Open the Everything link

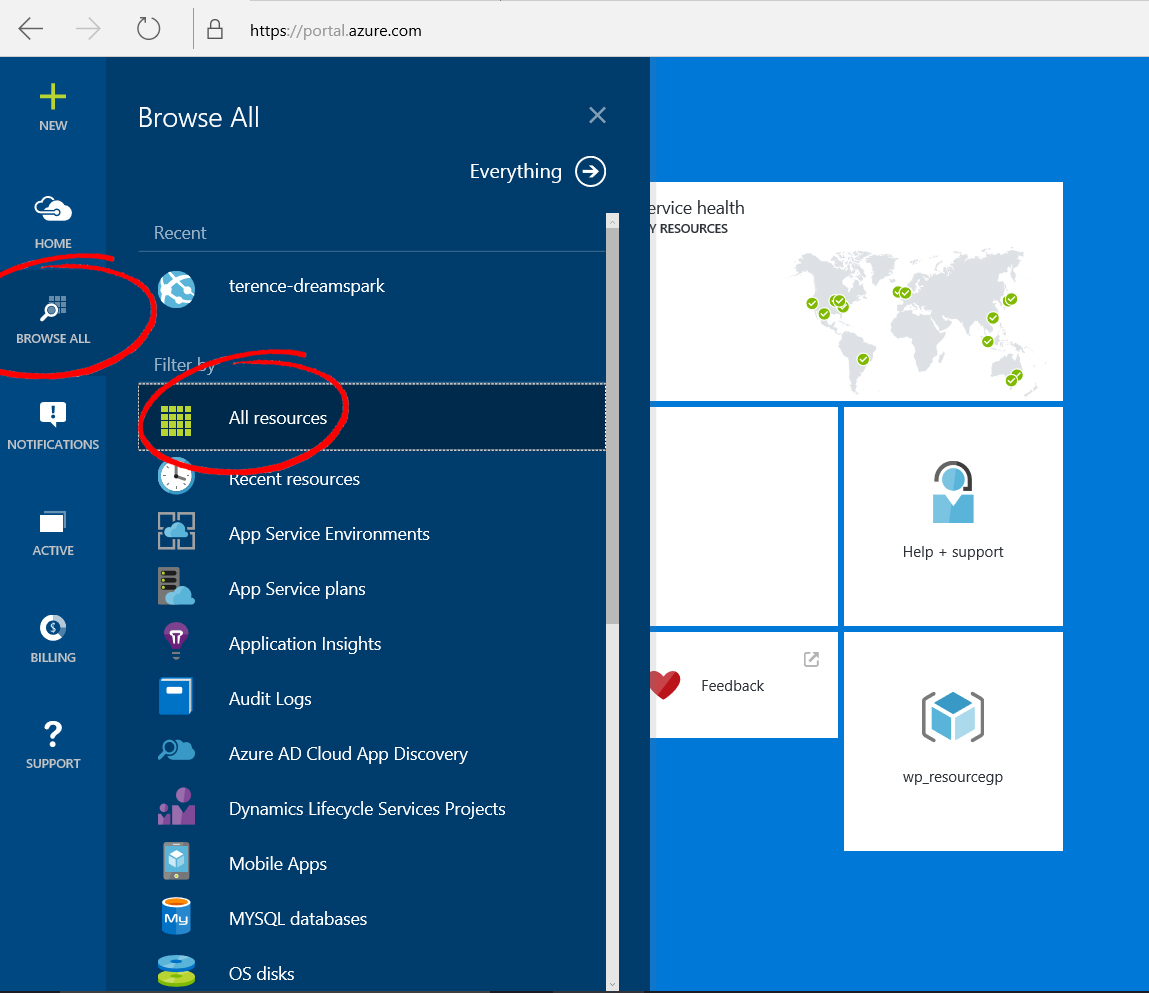tap(515, 171)
